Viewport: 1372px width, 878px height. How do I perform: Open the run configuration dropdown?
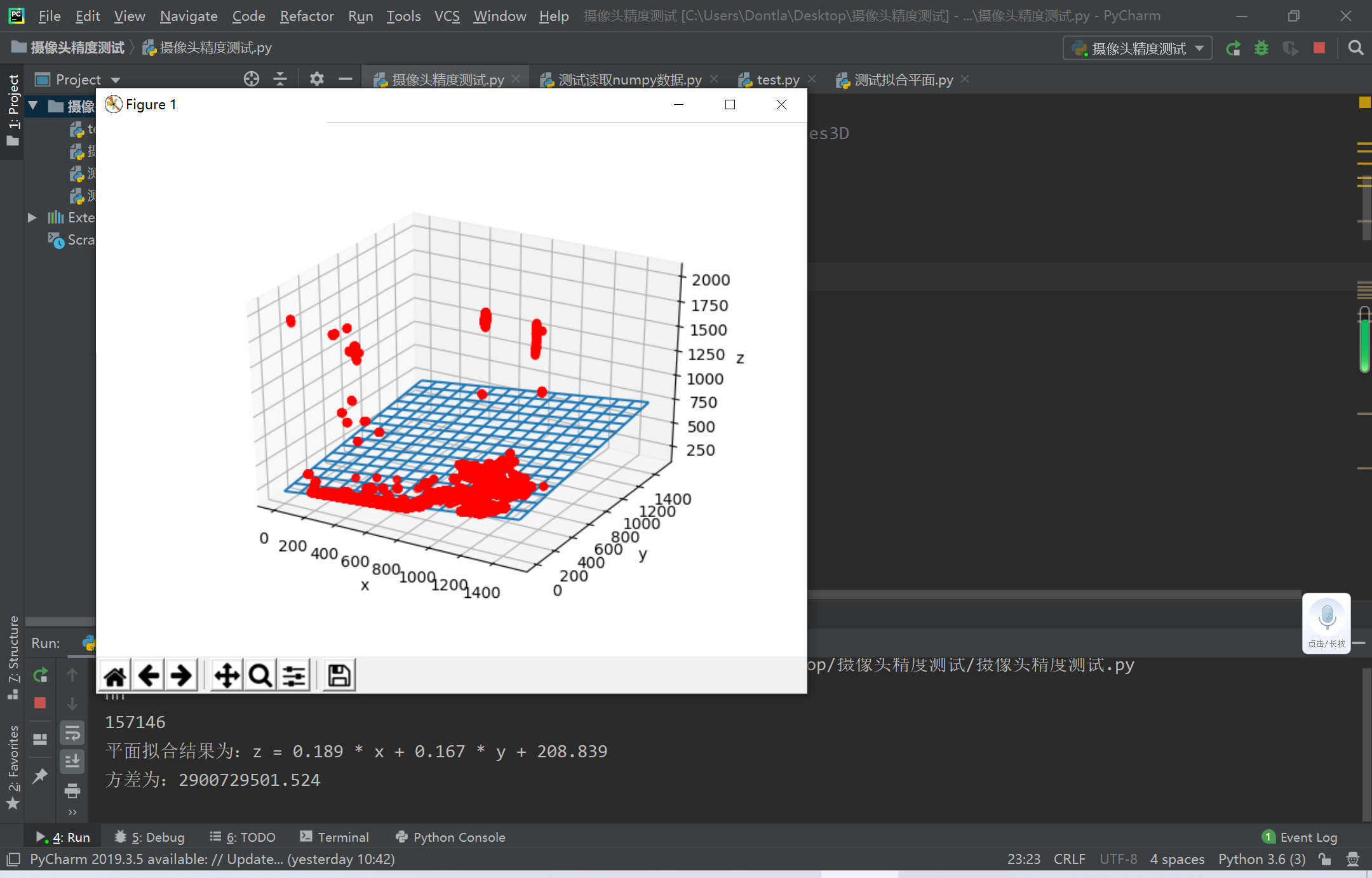point(1200,48)
